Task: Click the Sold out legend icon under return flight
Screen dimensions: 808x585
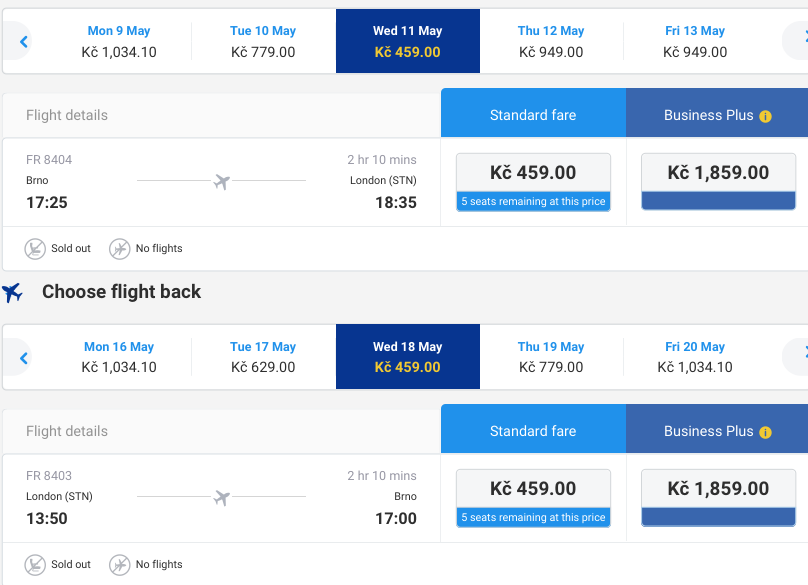Action: (35, 565)
